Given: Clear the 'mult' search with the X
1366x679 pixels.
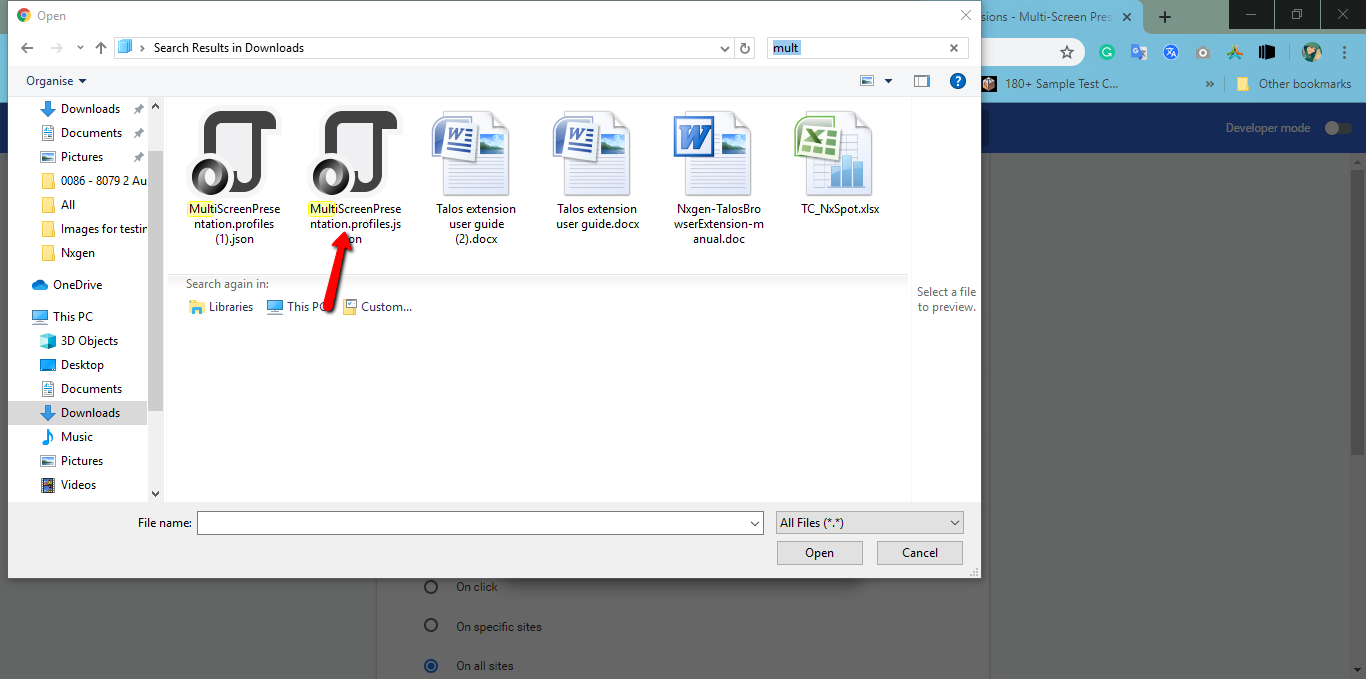Looking at the screenshot, I should 953,48.
